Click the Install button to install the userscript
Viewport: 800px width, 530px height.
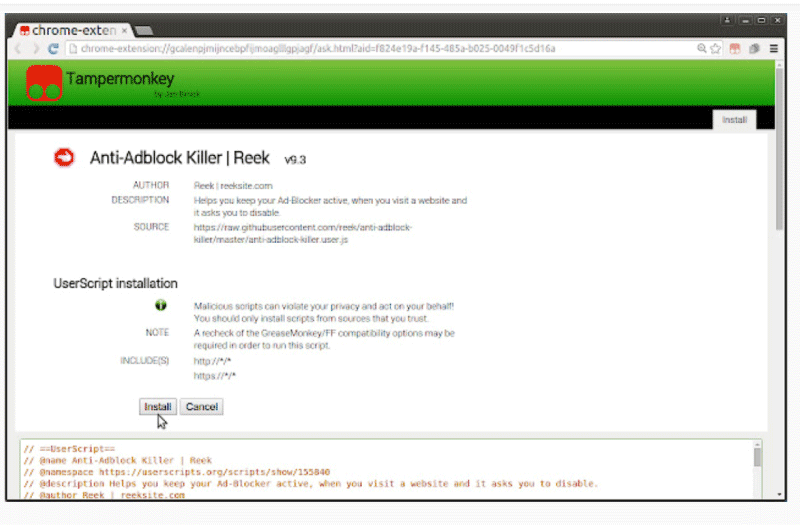[x=158, y=407]
